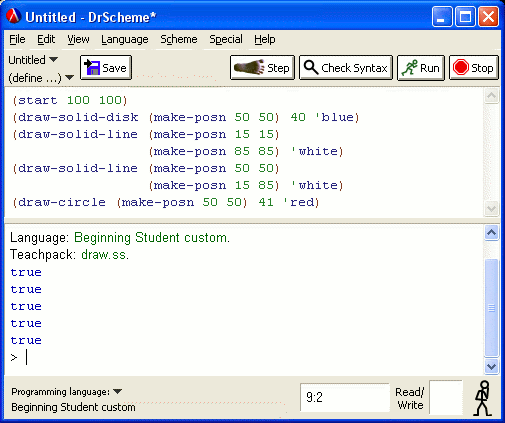Click the "draw-solid-disk" identifier

tap(78, 117)
